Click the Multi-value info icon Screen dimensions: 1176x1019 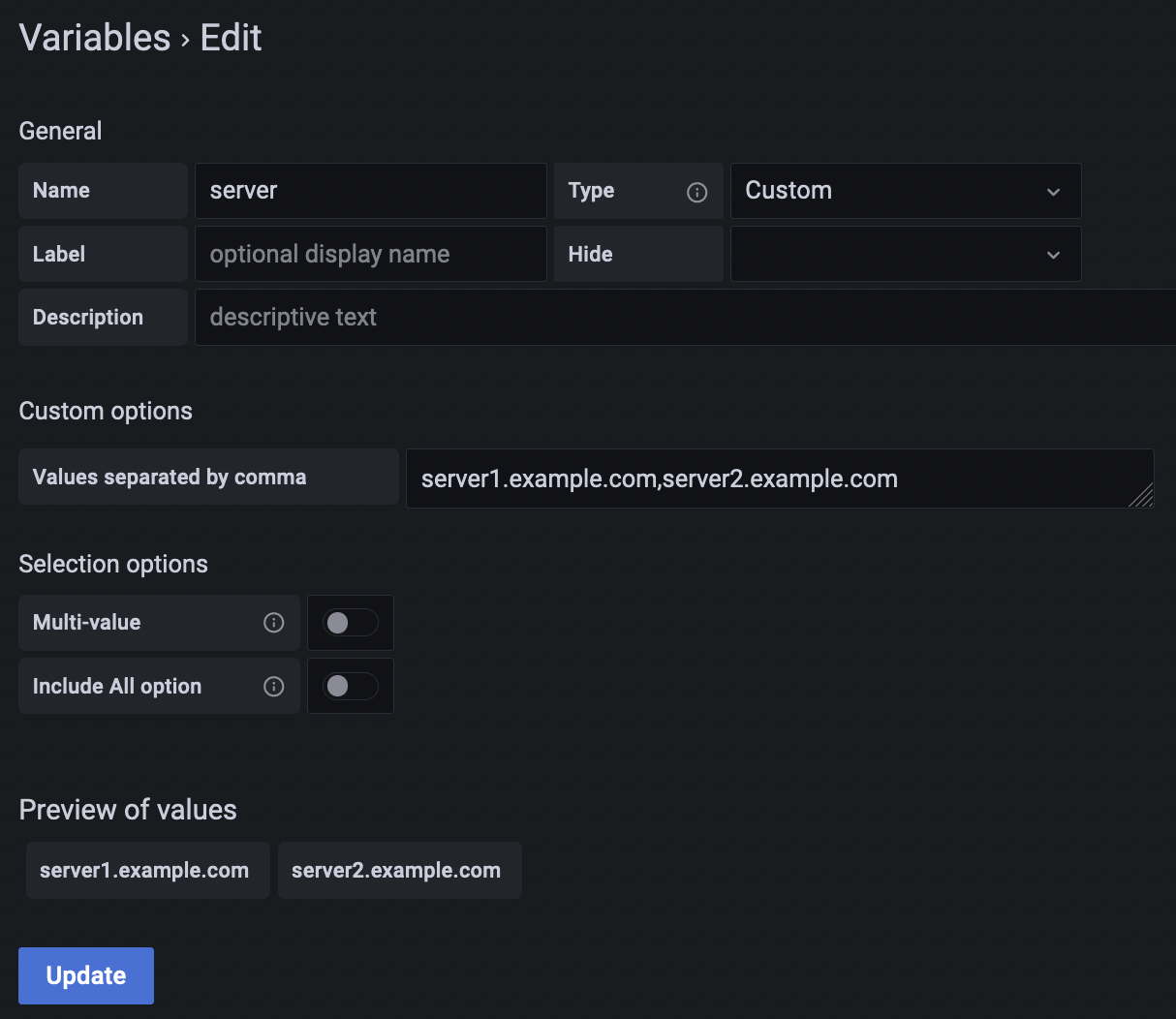pos(274,623)
